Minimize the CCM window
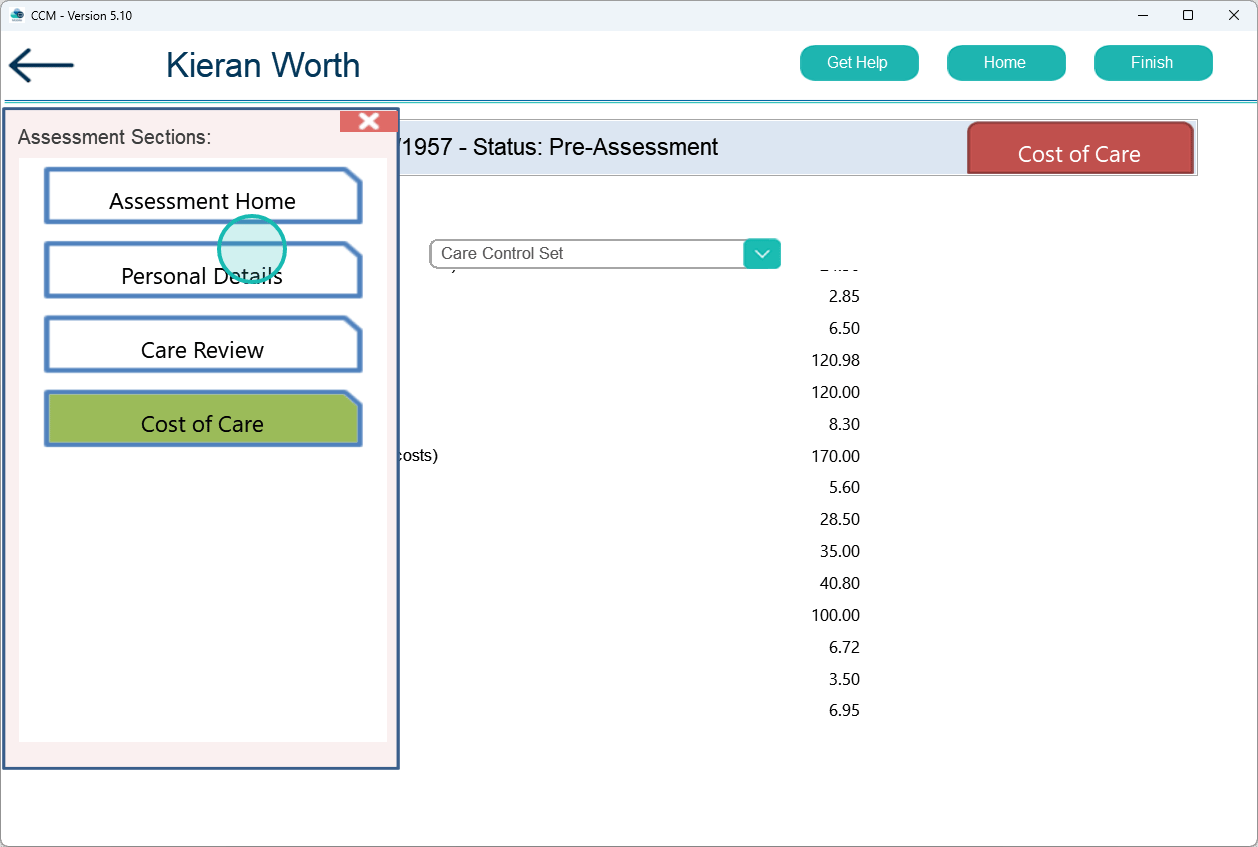 (x=1142, y=15)
